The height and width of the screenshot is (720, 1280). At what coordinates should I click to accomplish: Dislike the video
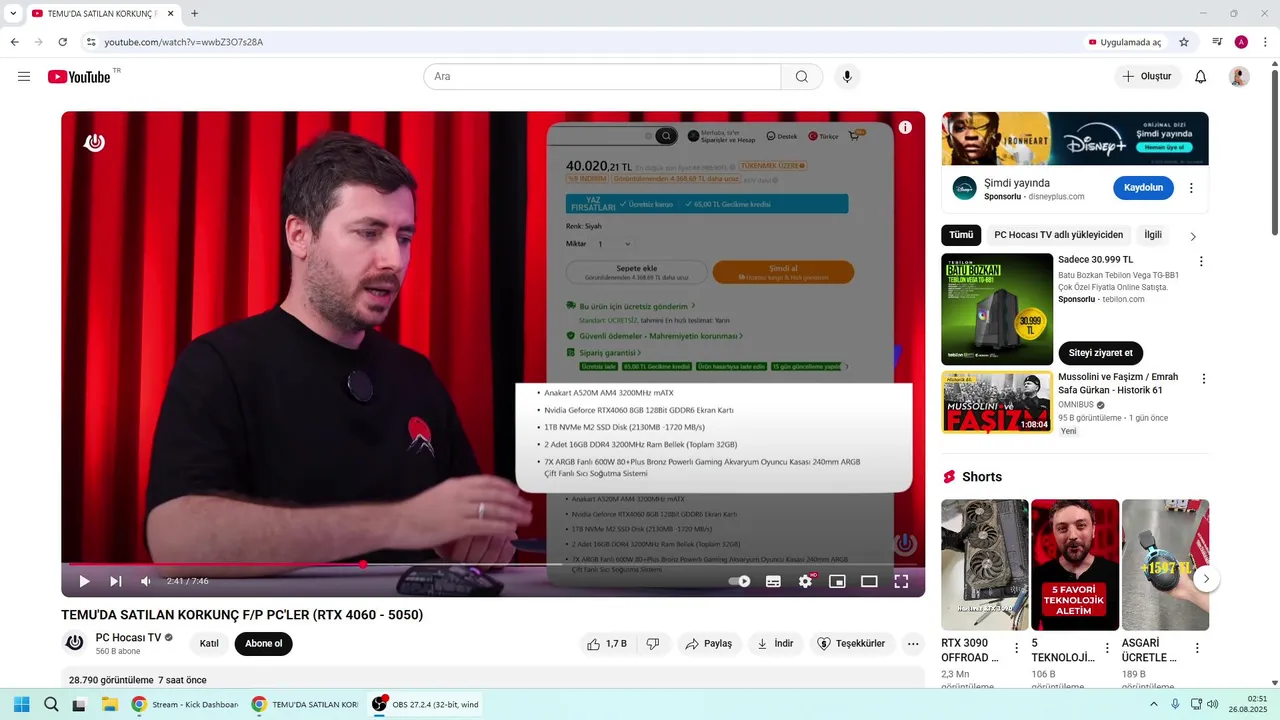[653, 644]
